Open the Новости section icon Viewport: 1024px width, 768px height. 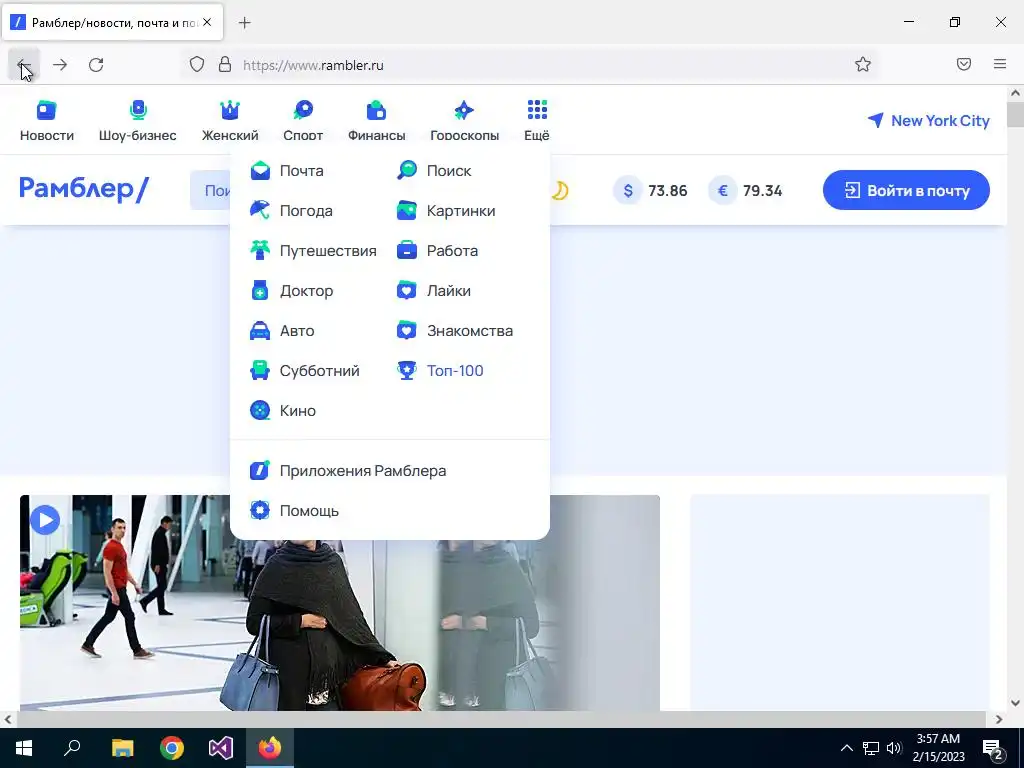pos(46,110)
